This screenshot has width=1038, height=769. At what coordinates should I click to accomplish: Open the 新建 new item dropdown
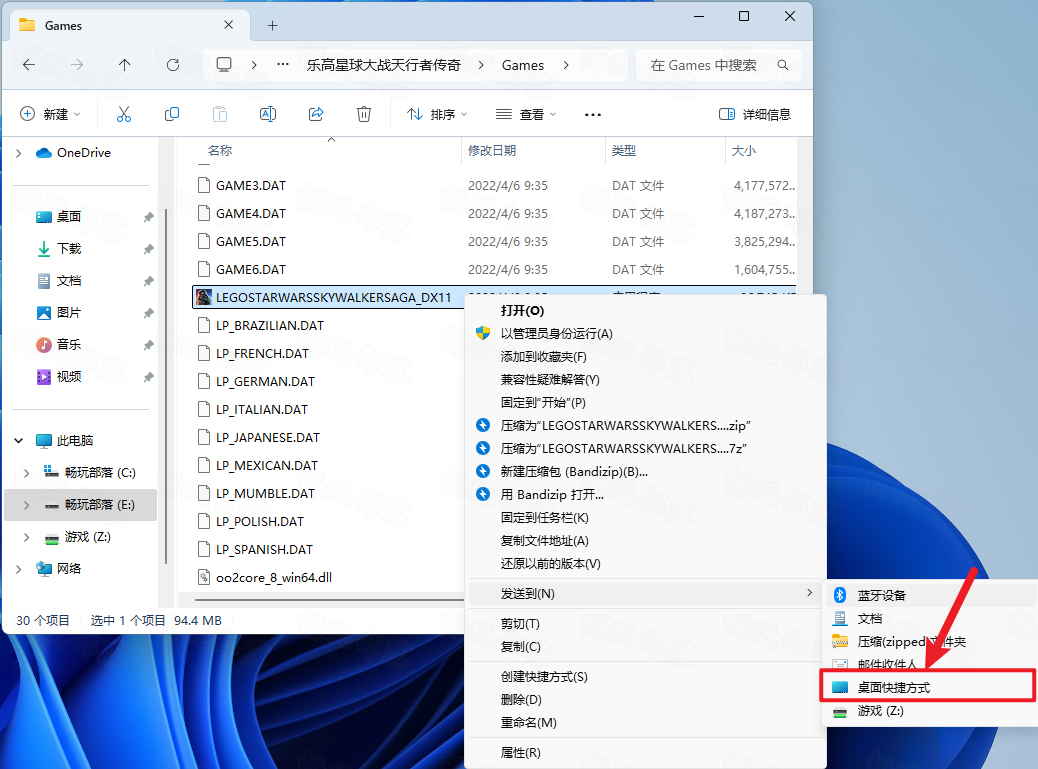(x=50, y=114)
